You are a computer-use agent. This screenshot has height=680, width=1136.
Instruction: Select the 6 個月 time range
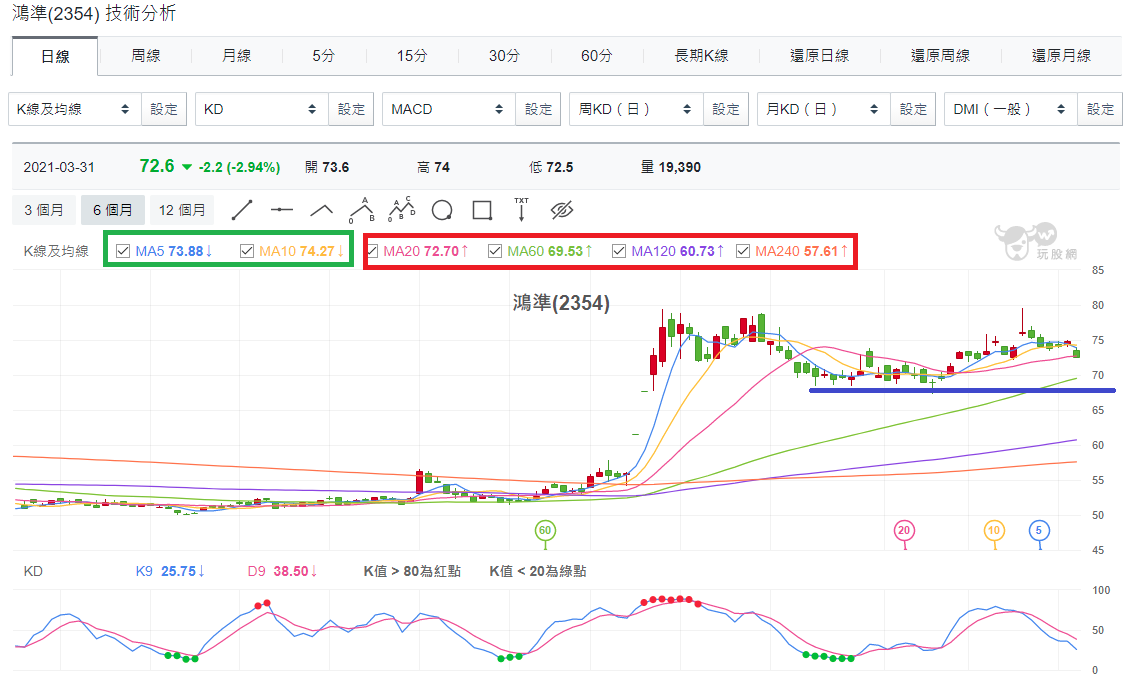pos(112,210)
